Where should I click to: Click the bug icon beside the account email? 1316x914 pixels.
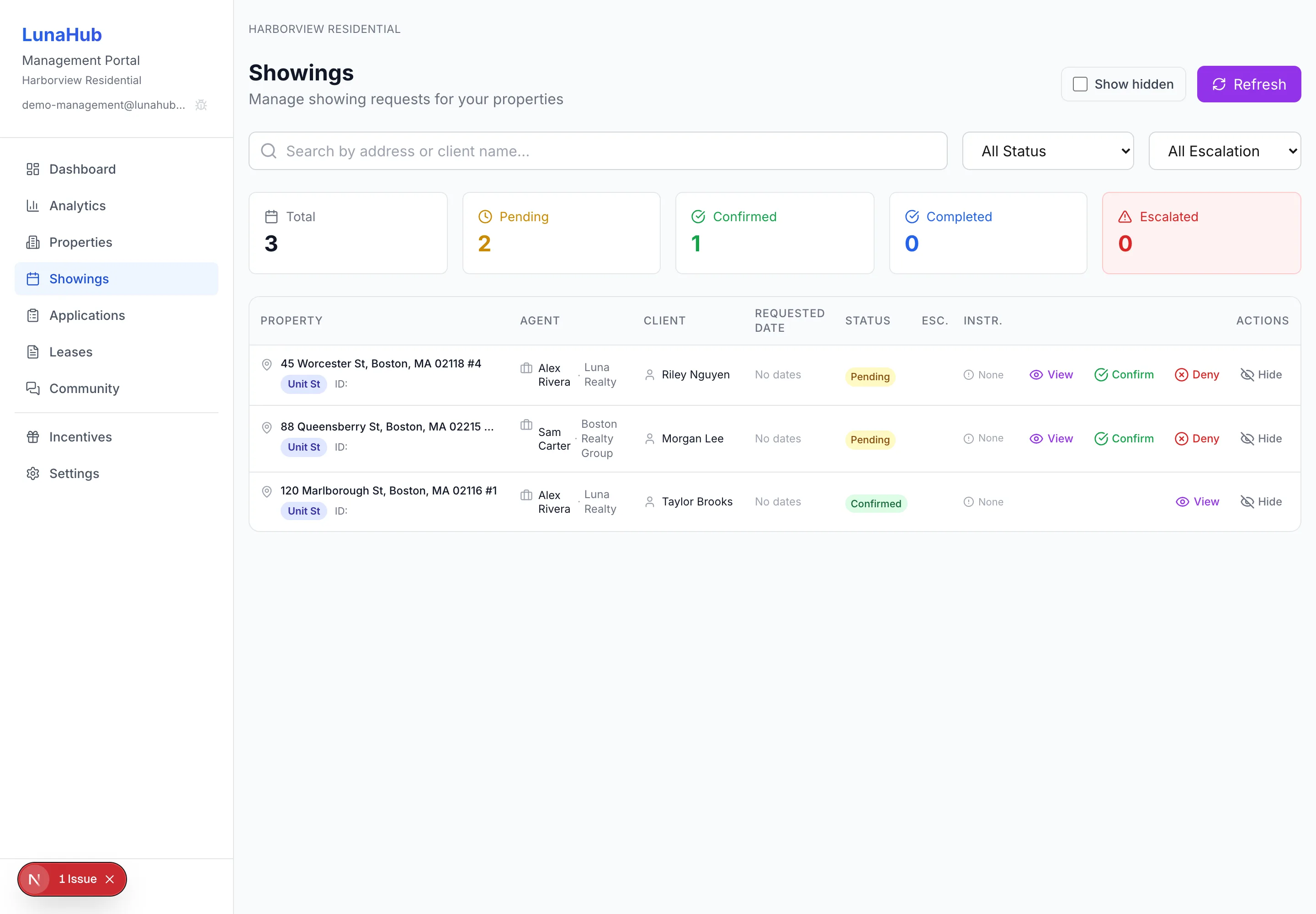[x=201, y=105]
